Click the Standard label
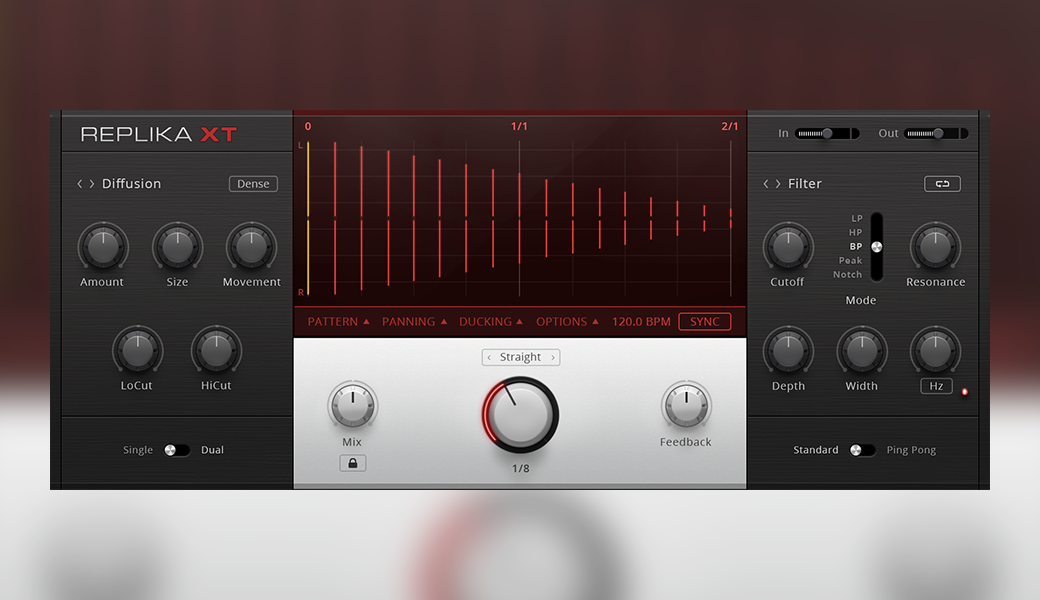This screenshot has width=1040, height=600. tap(816, 450)
